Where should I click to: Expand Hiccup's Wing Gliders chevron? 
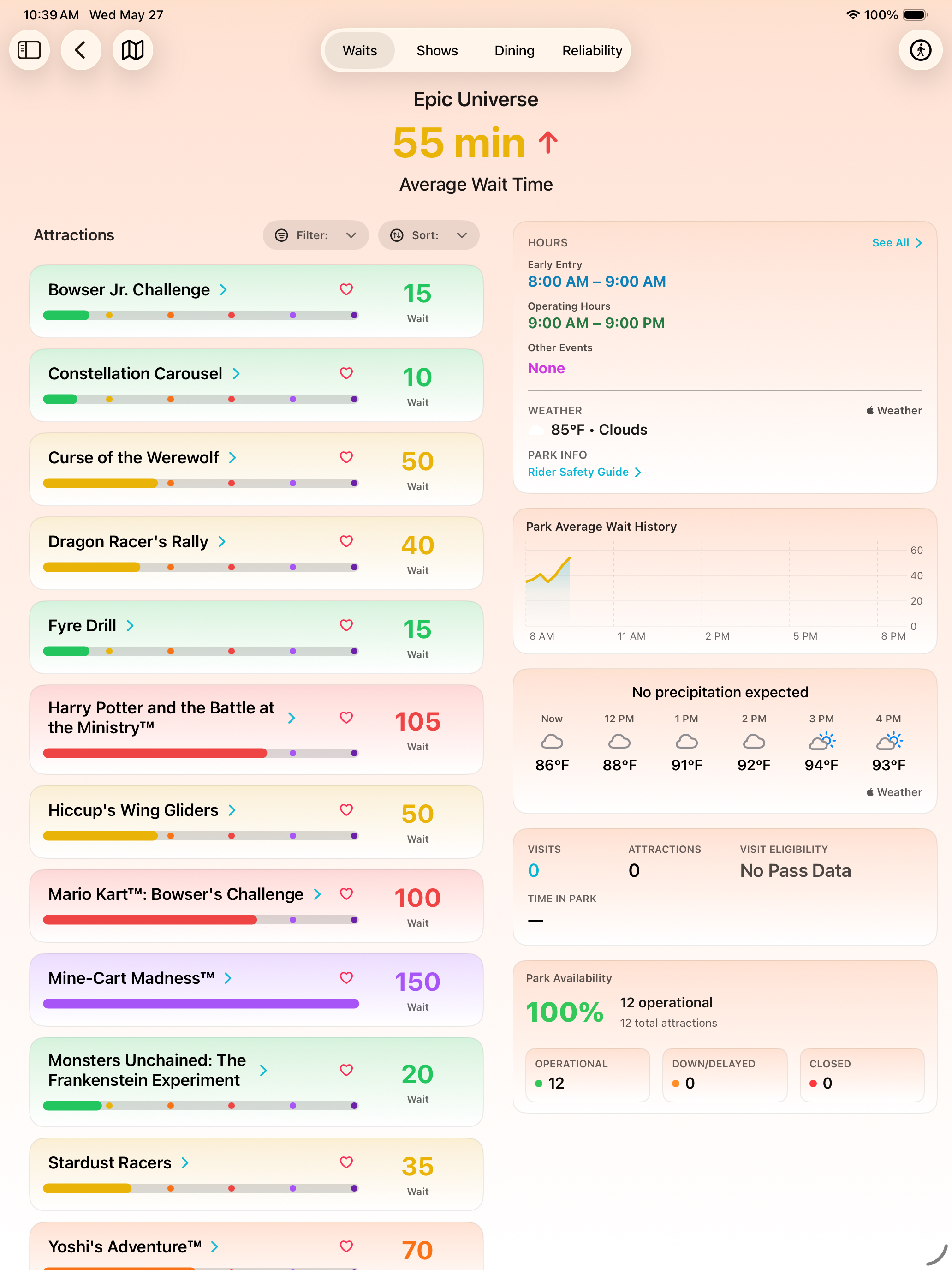[x=232, y=810]
